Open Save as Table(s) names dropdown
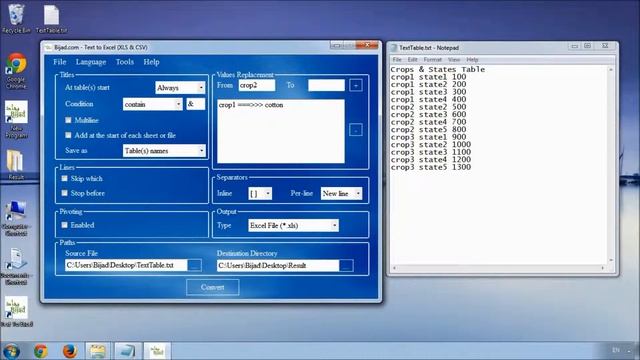The width and height of the screenshot is (640, 360). [164, 151]
